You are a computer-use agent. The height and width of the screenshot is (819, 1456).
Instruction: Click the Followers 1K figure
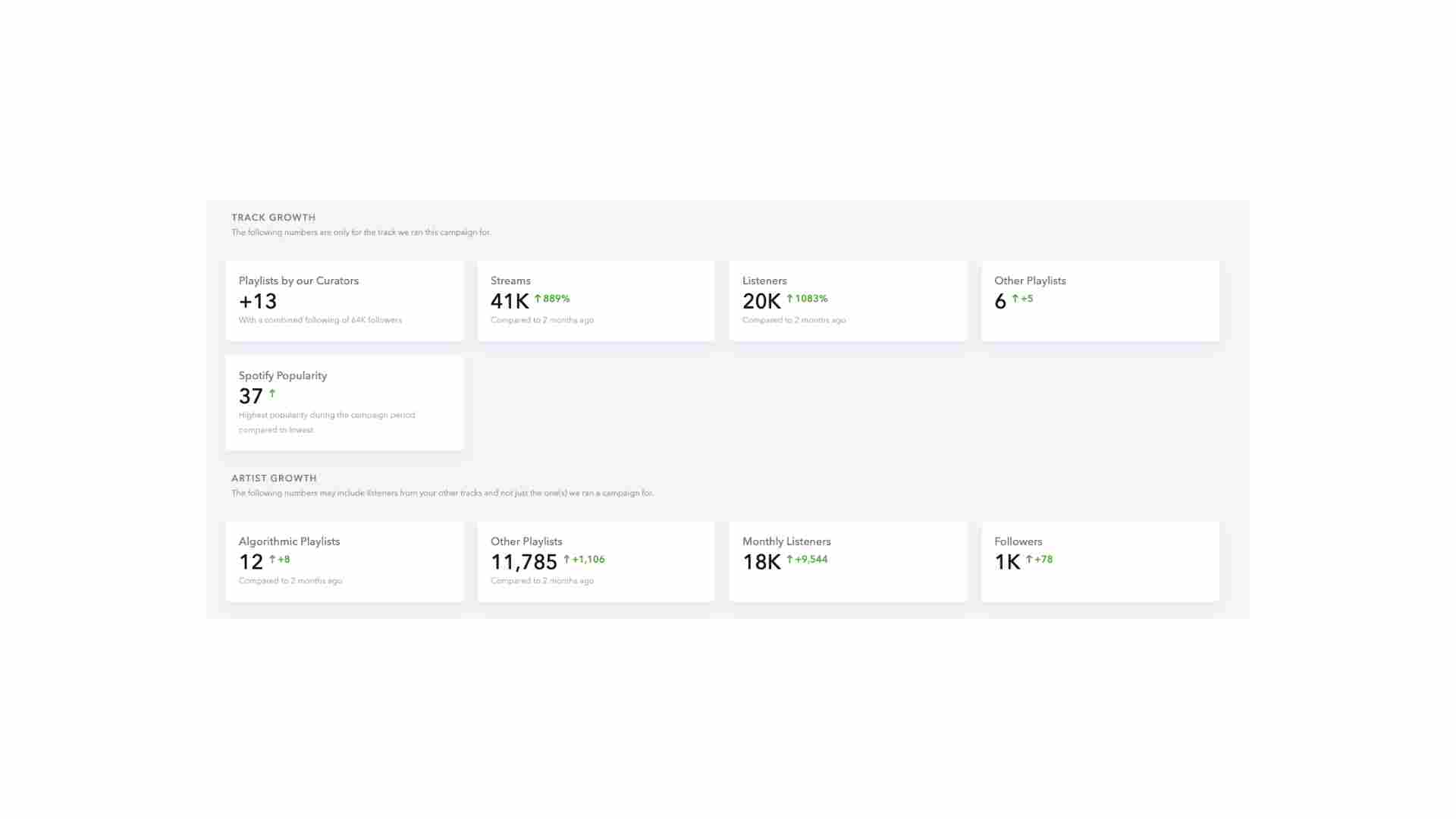click(x=1007, y=563)
